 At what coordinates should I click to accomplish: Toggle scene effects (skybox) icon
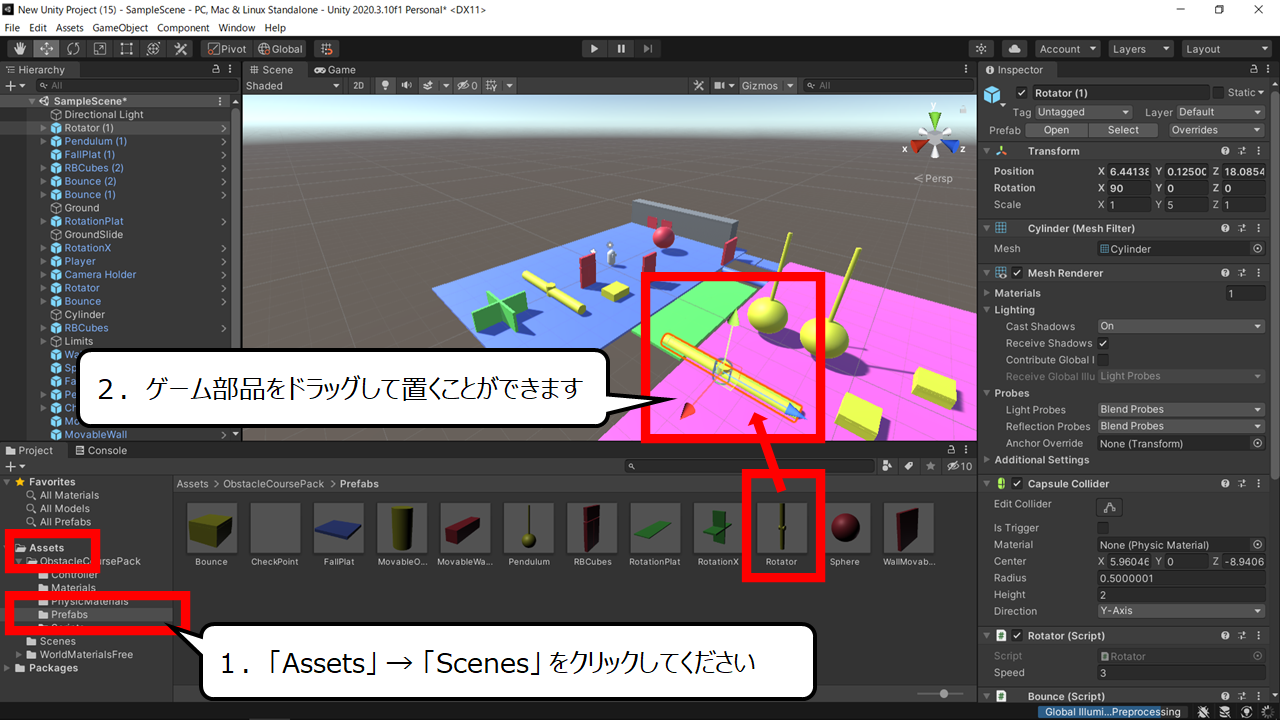(428, 86)
